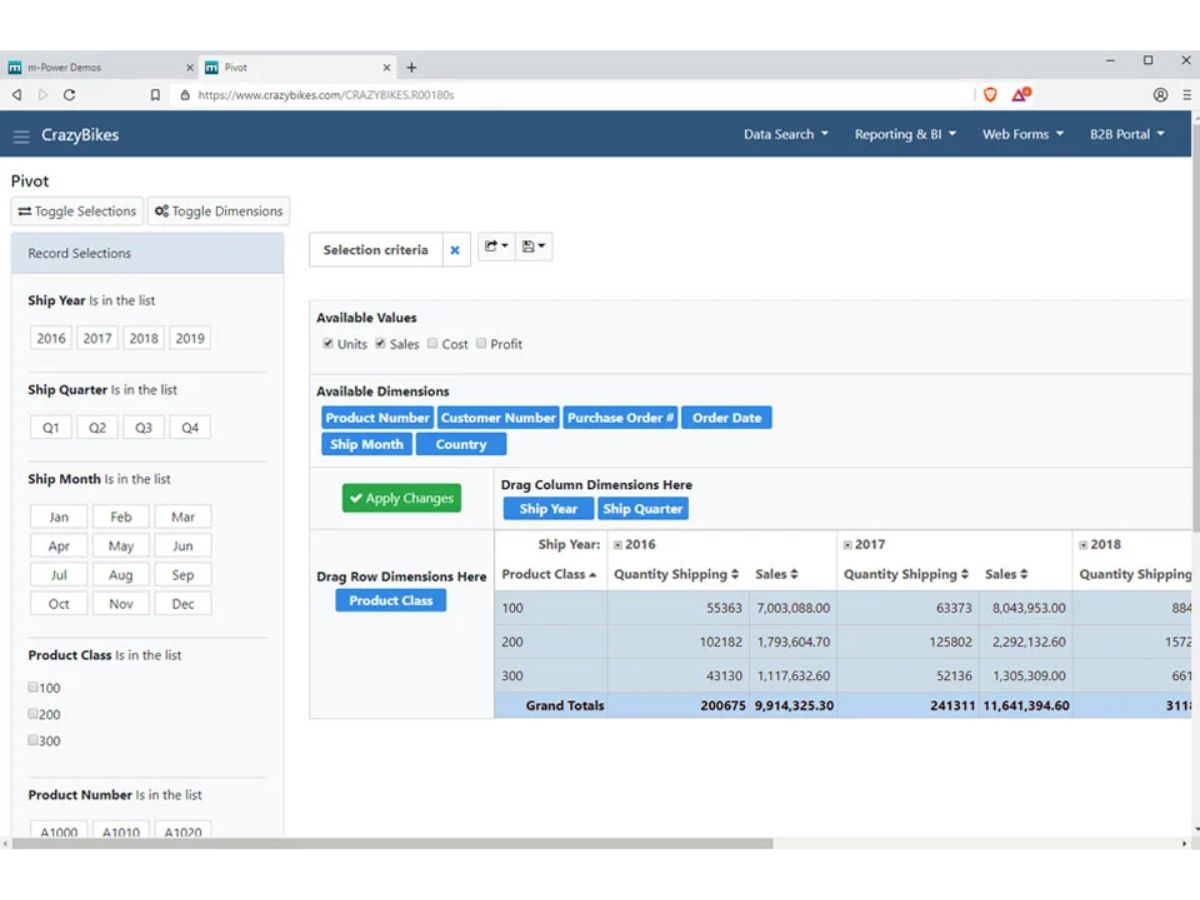Bookmark this page using the bookmark icon

tap(155, 95)
